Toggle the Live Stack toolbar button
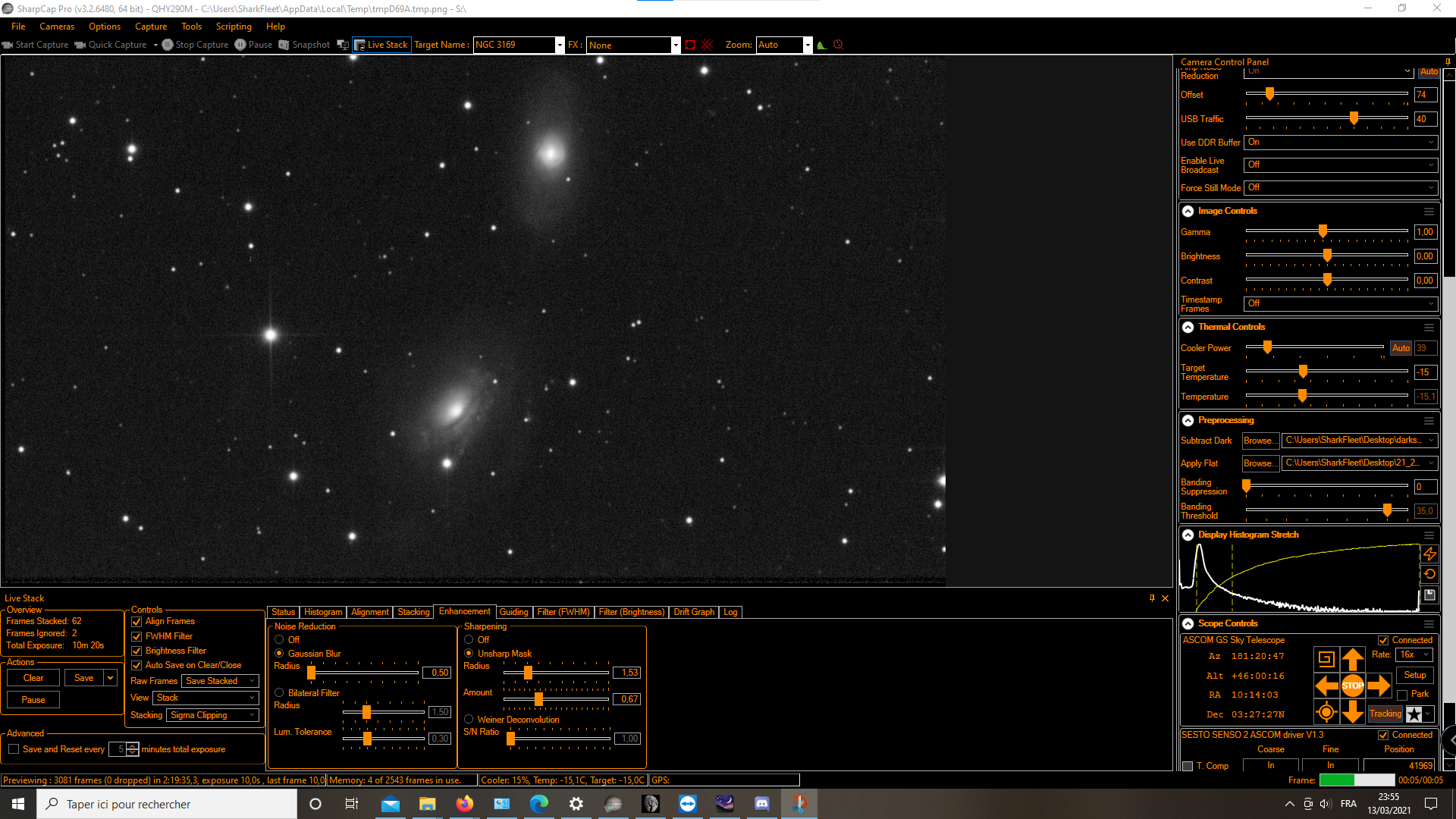This screenshot has width=1456, height=819. point(381,45)
